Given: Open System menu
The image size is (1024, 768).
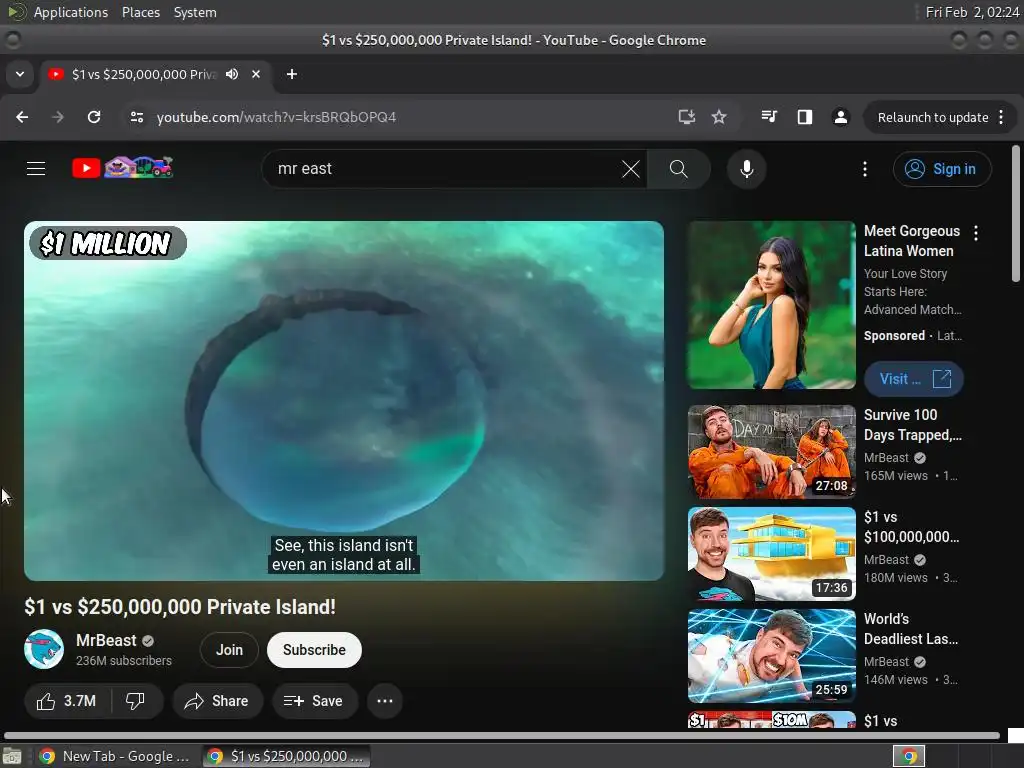Looking at the screenshot, I should pyautogui.click(x=195, y=12).
